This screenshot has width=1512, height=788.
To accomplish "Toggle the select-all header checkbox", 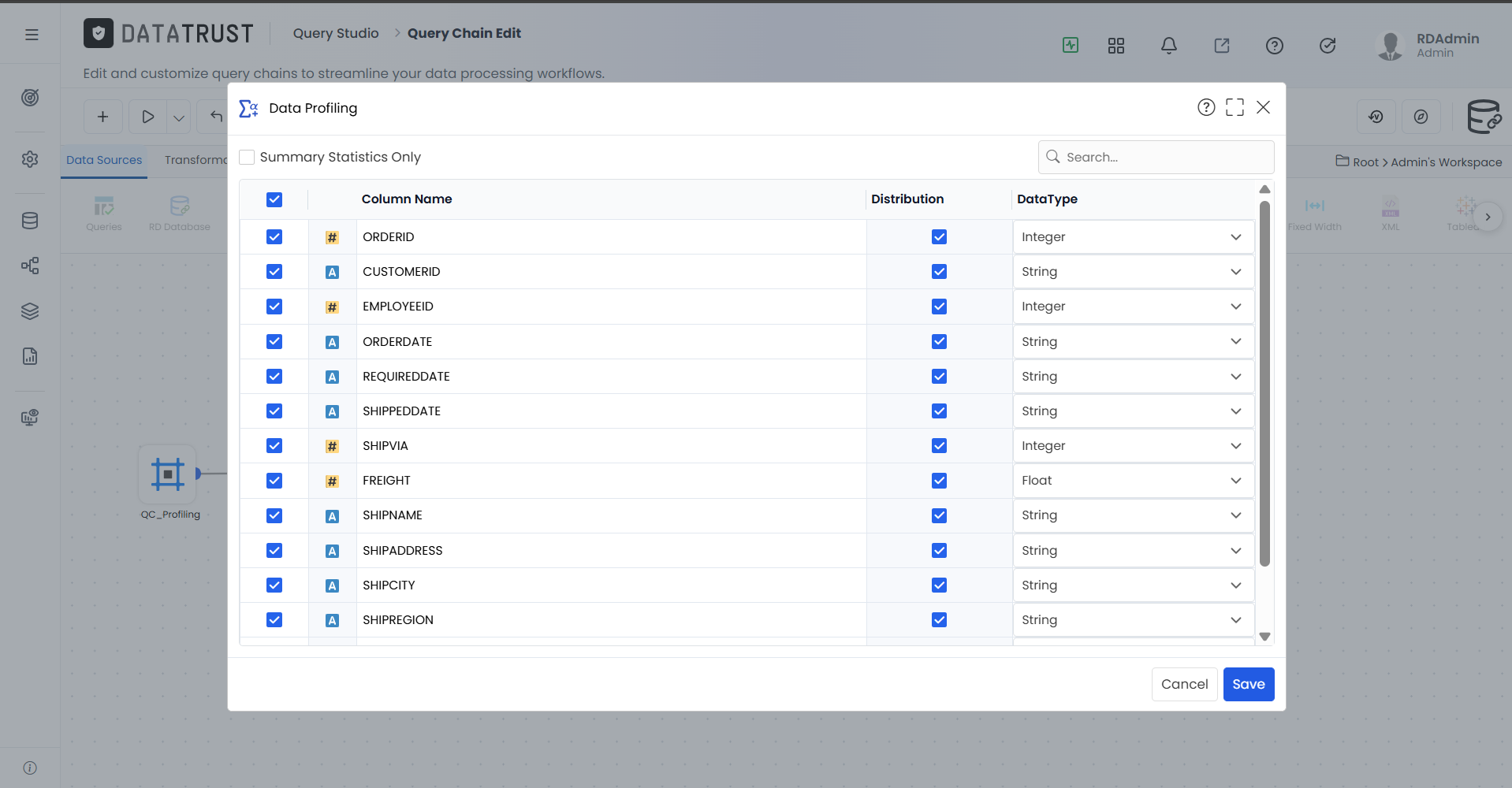I will pyautogui.click(x=274, y=199).
